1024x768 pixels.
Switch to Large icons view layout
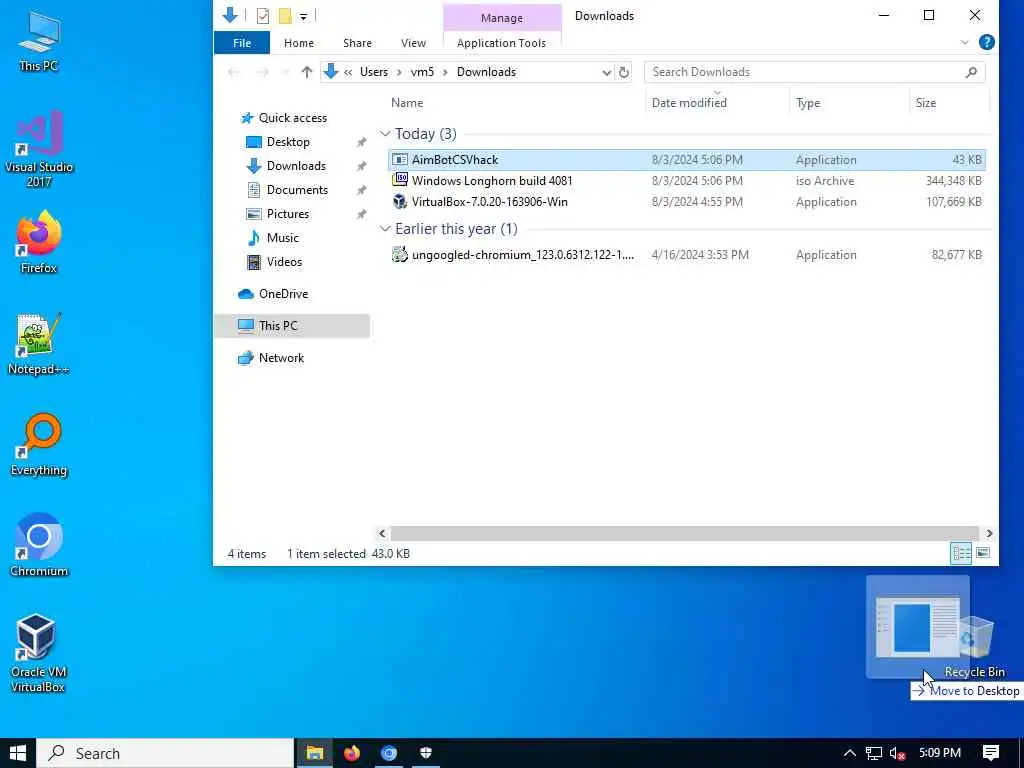click(983, 554)
